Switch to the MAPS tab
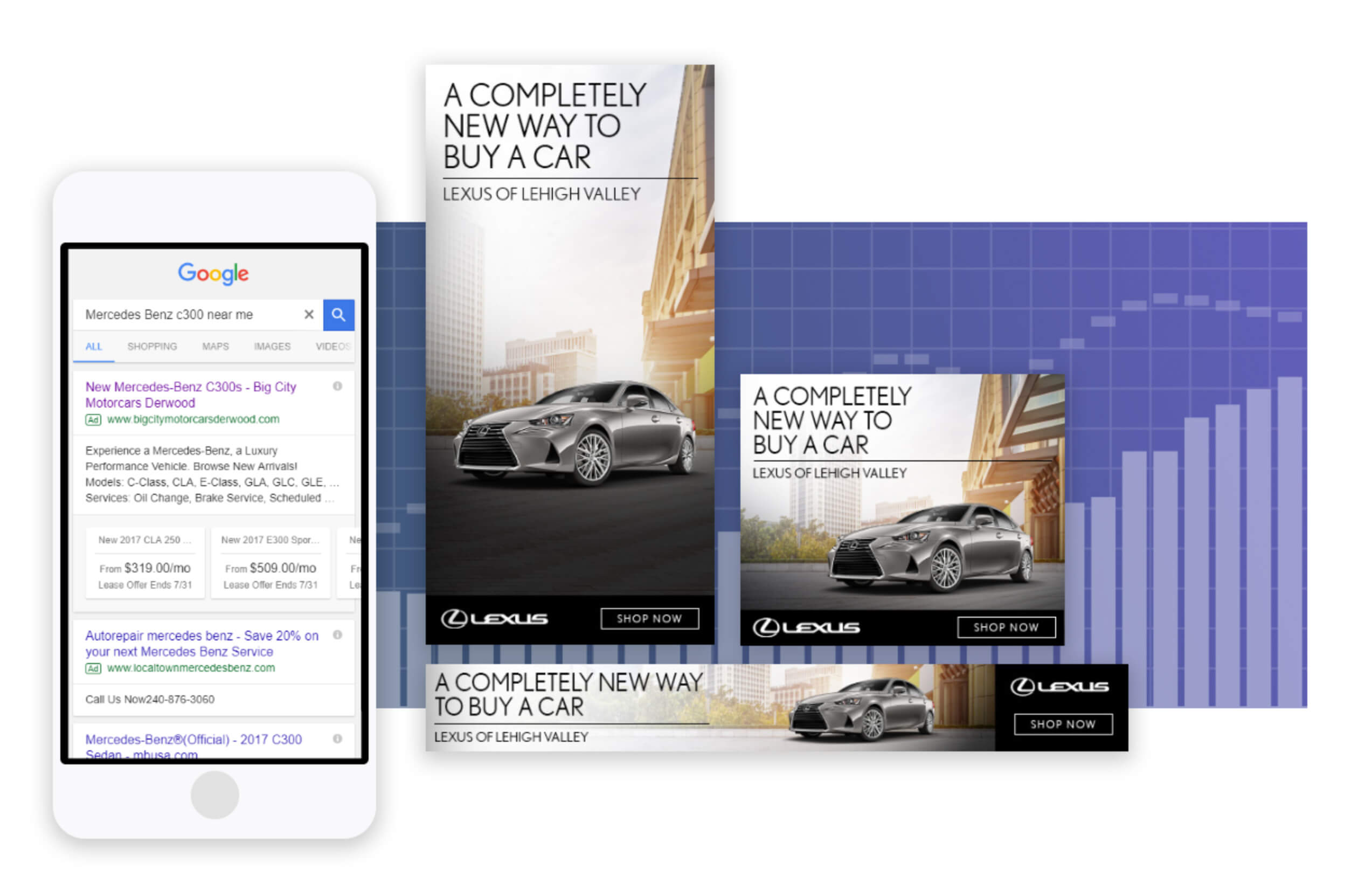 (216, 347)
